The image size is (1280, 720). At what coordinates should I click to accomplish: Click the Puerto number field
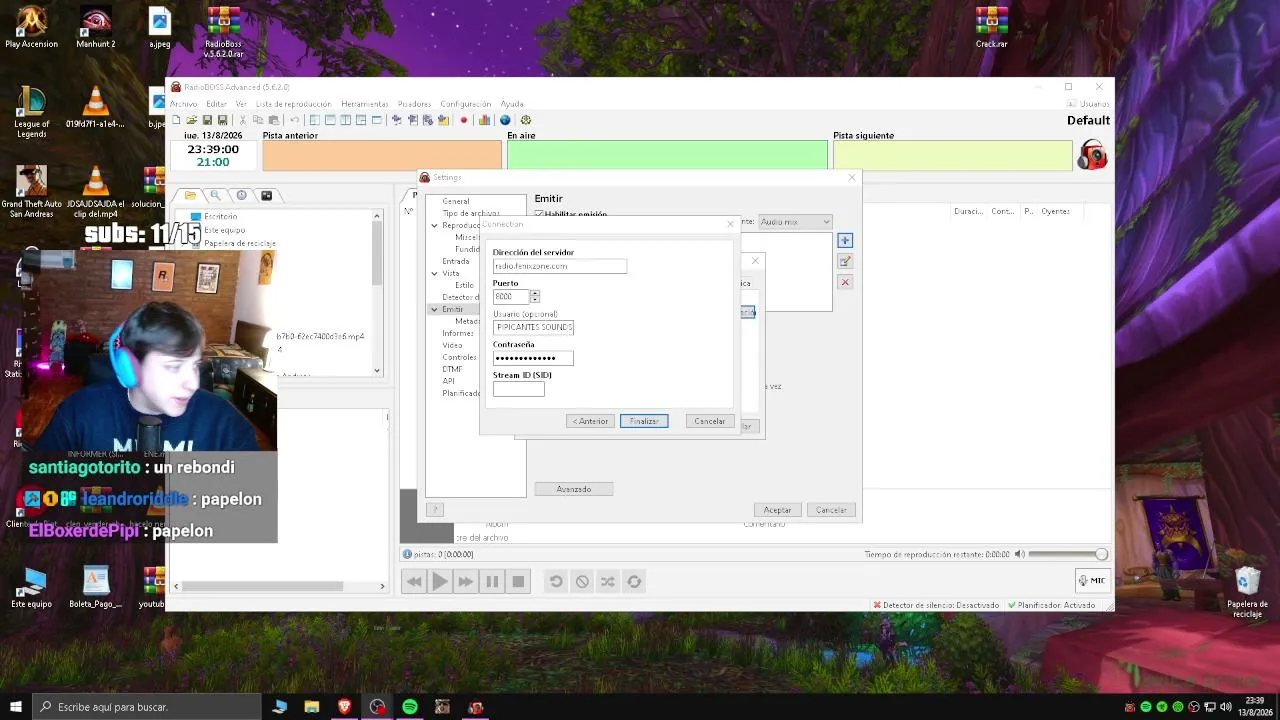point(511,297)
